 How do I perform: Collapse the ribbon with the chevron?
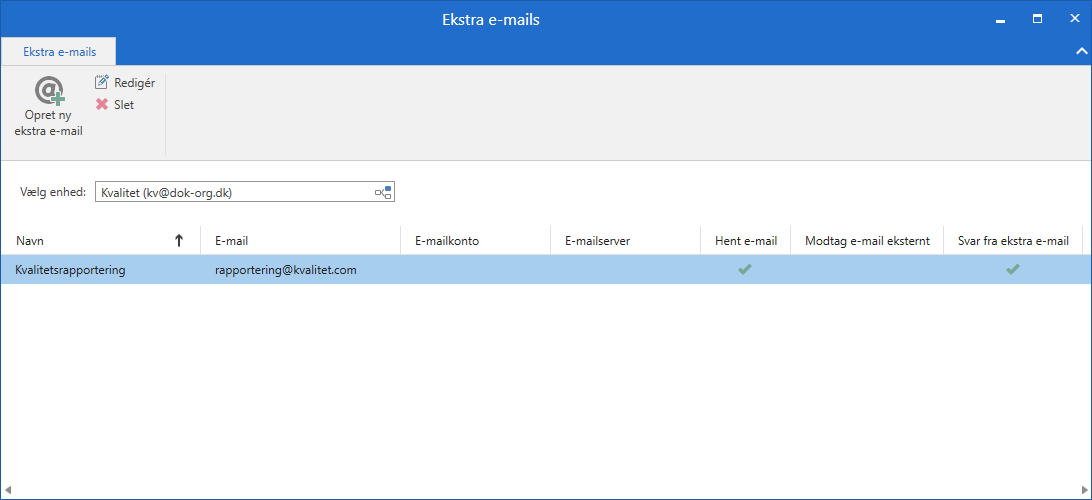[x=1080, y=50]
